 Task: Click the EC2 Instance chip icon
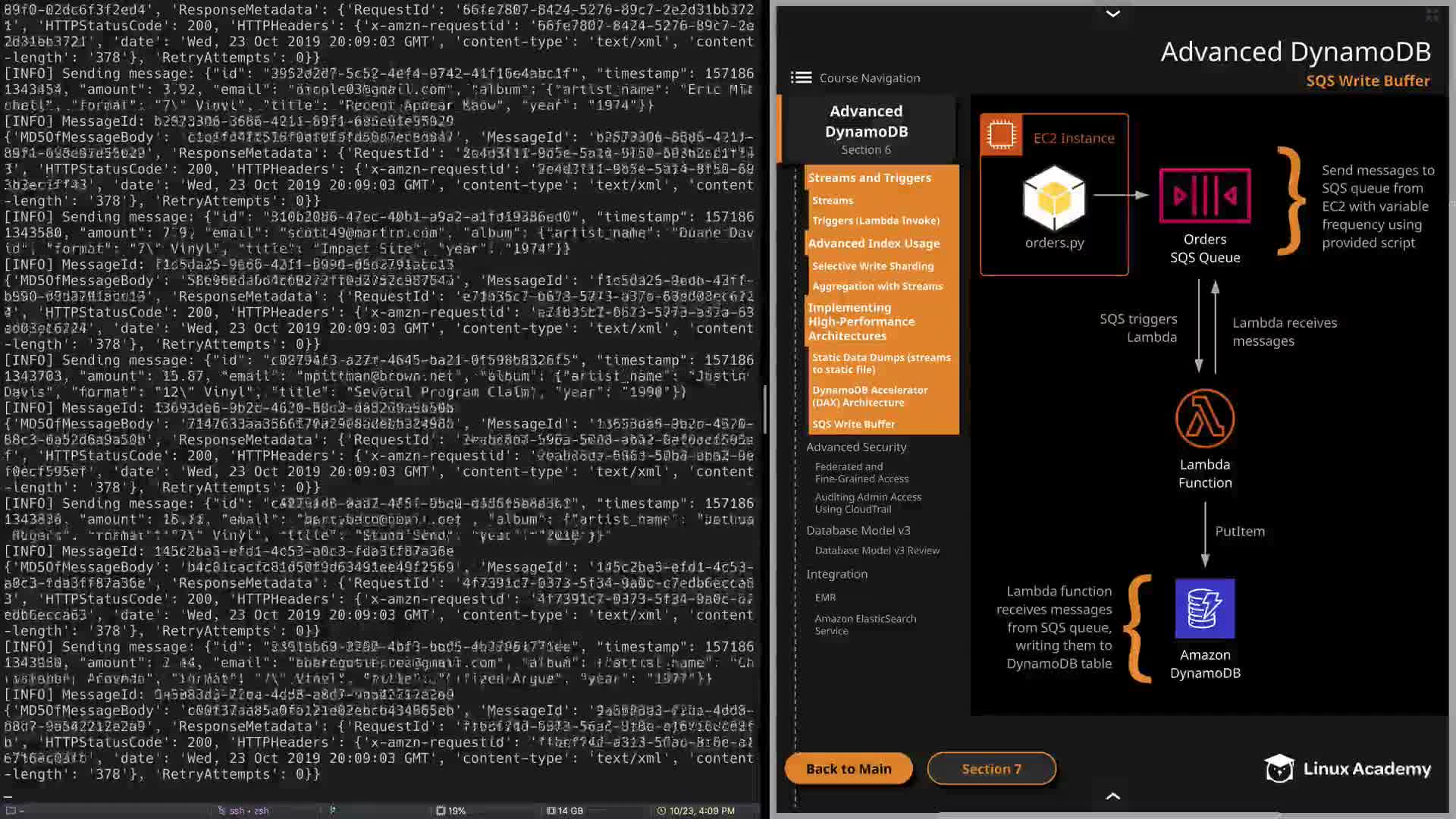(x=1000, y=135)
